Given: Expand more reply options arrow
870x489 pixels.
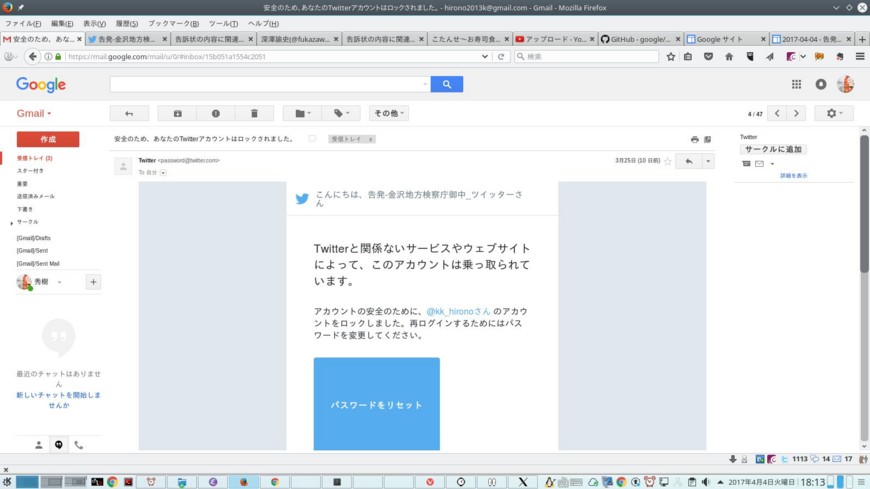Looking at the screenshot, I should tap(708, 161).
